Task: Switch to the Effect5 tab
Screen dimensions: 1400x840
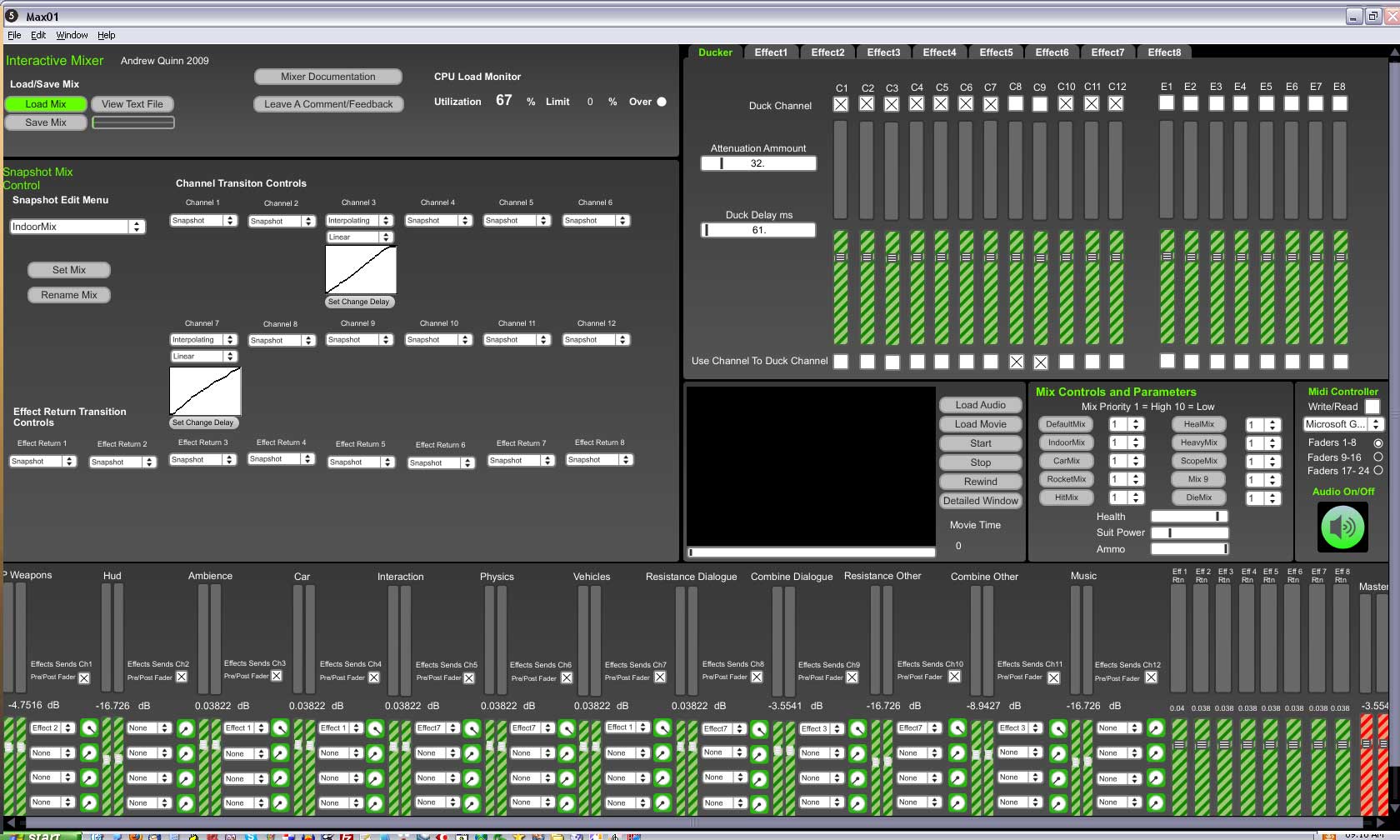Action: [996, 52]
